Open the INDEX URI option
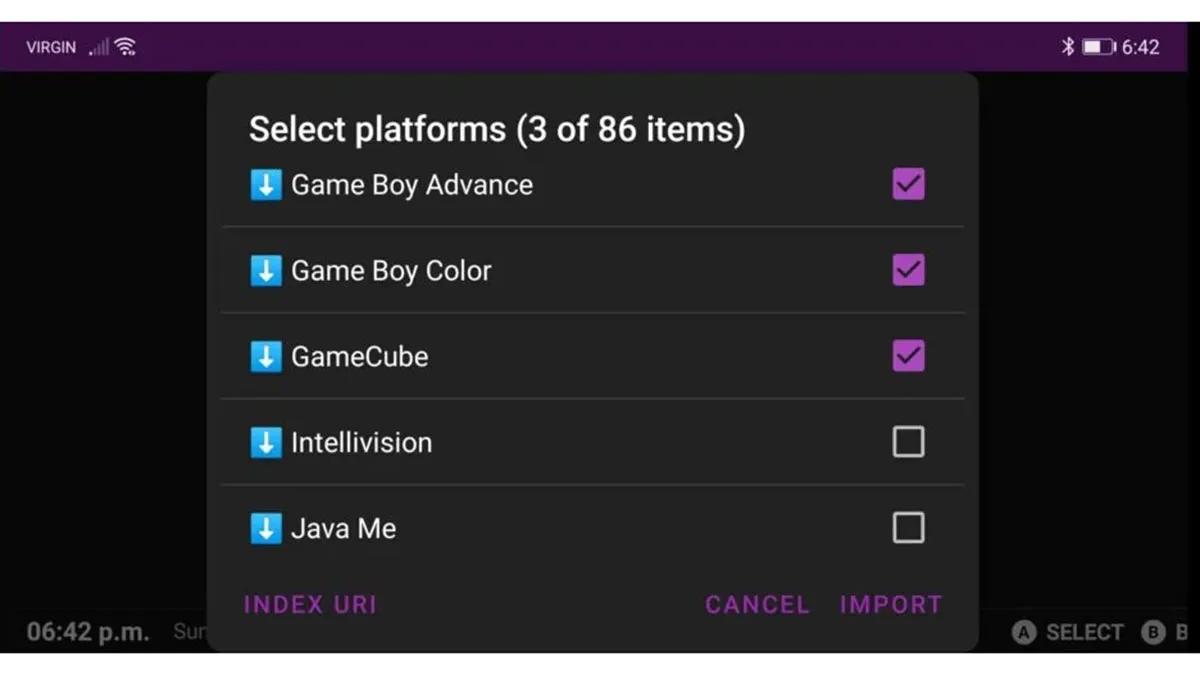 310,604
